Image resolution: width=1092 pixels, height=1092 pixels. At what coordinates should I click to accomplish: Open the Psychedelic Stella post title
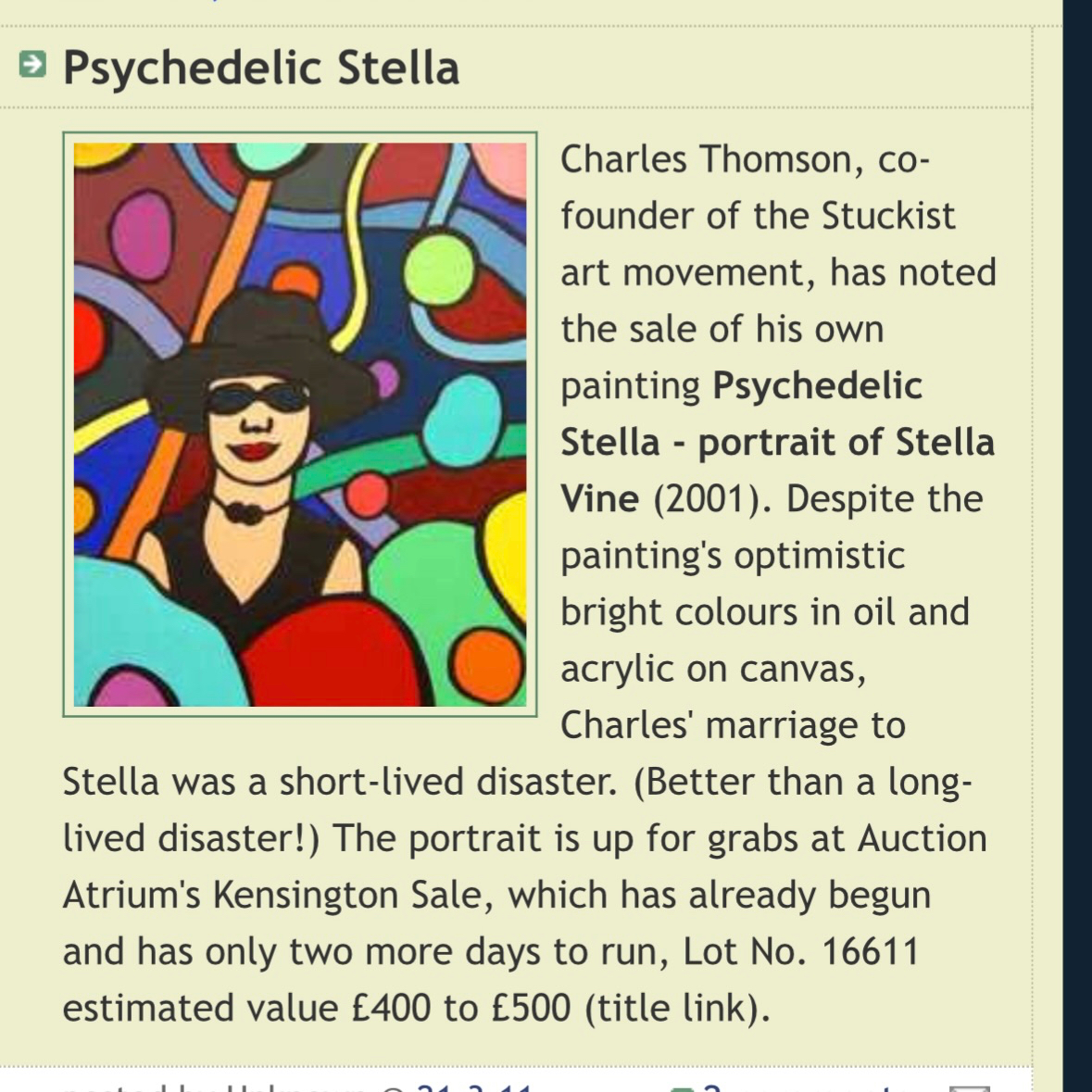[x=260, y=68]
